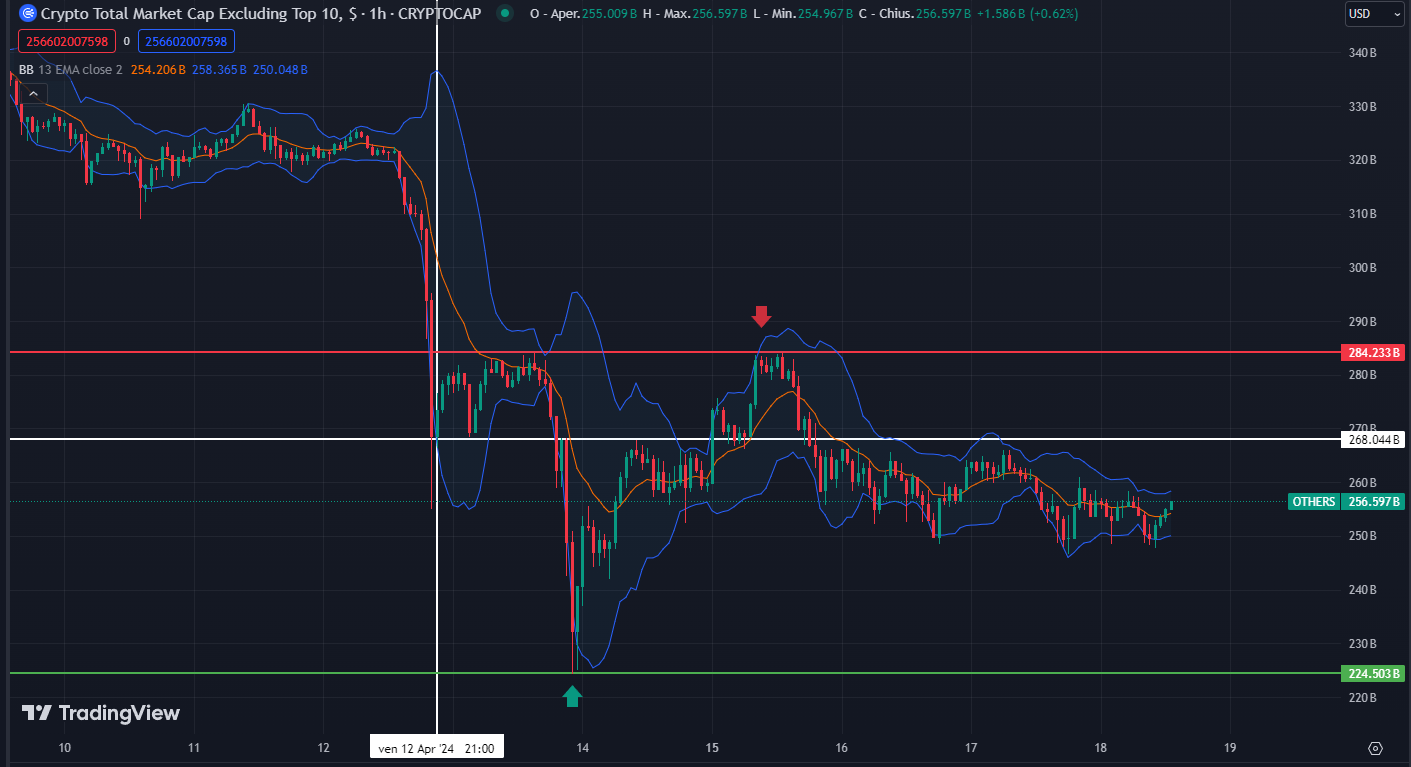Click the blue buy price button 256602007598
Image resolution: width=1411 pixels, height=767 pixels.
[x=187, y=41]
